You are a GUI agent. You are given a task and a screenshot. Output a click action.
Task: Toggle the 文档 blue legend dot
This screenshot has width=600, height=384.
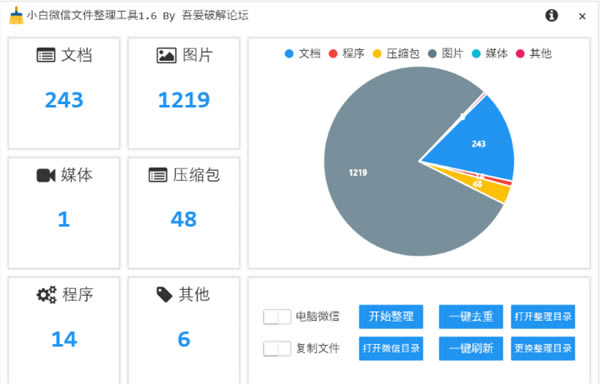click(289, 54)
